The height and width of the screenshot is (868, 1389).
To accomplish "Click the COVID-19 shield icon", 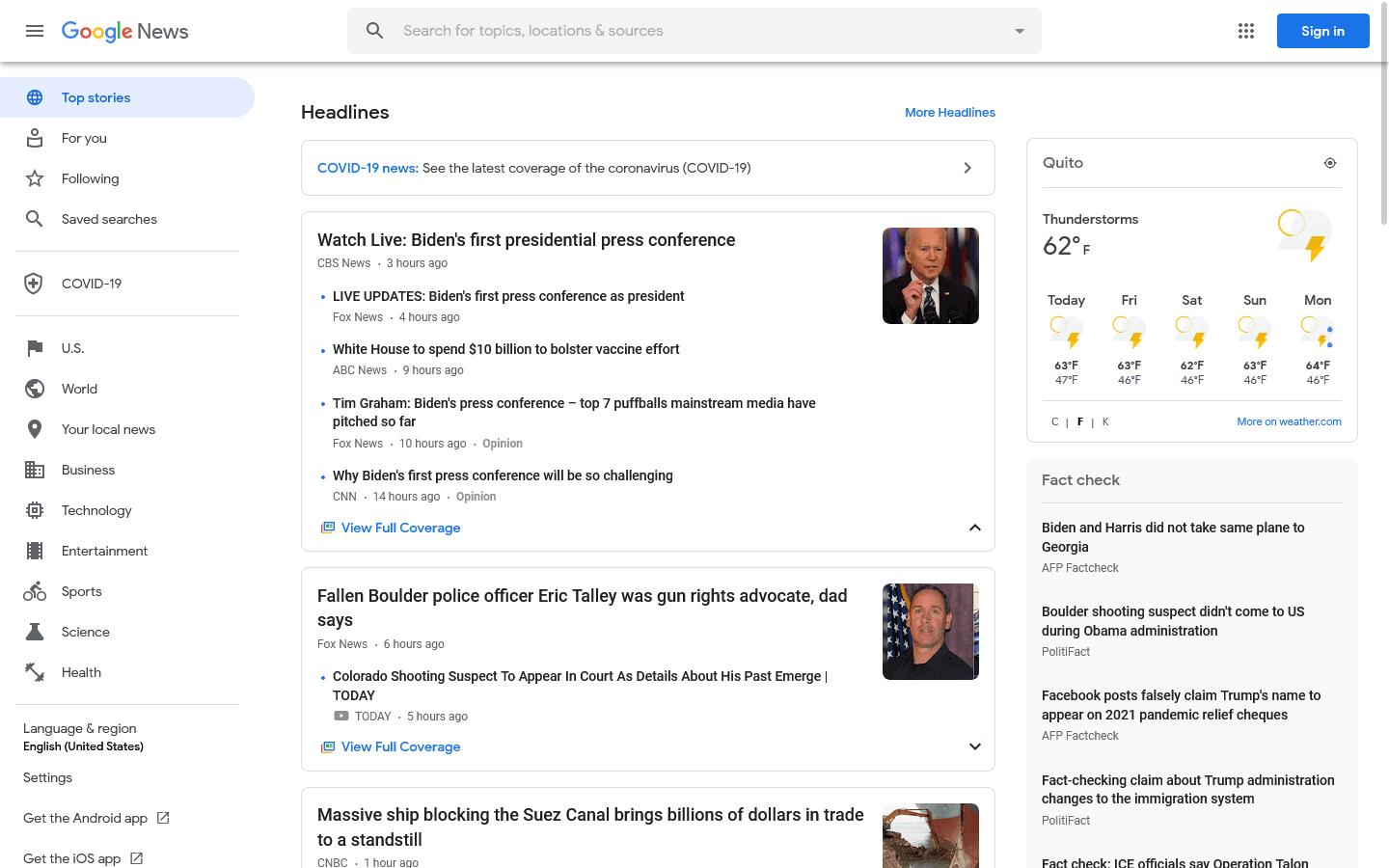I will coord(34,284).
